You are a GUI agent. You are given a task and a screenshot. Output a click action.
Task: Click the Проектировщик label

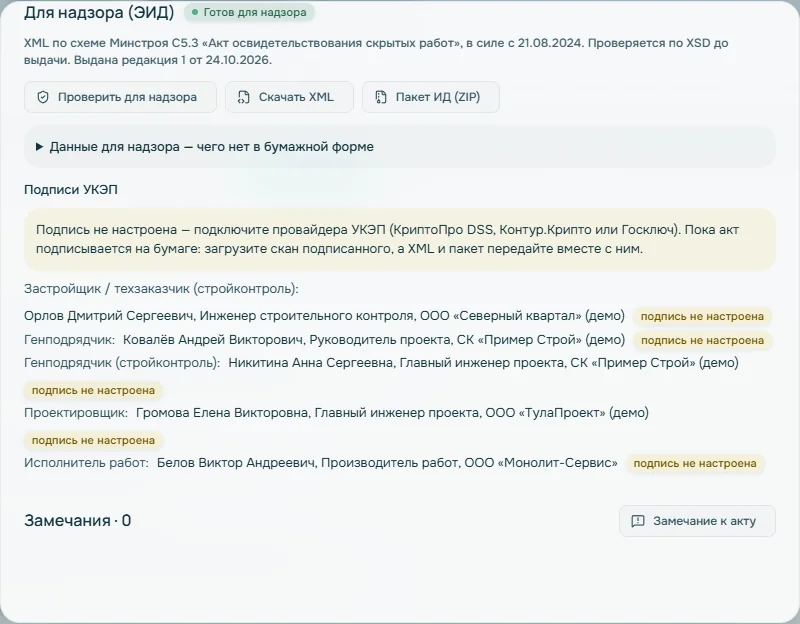point(76,413)
